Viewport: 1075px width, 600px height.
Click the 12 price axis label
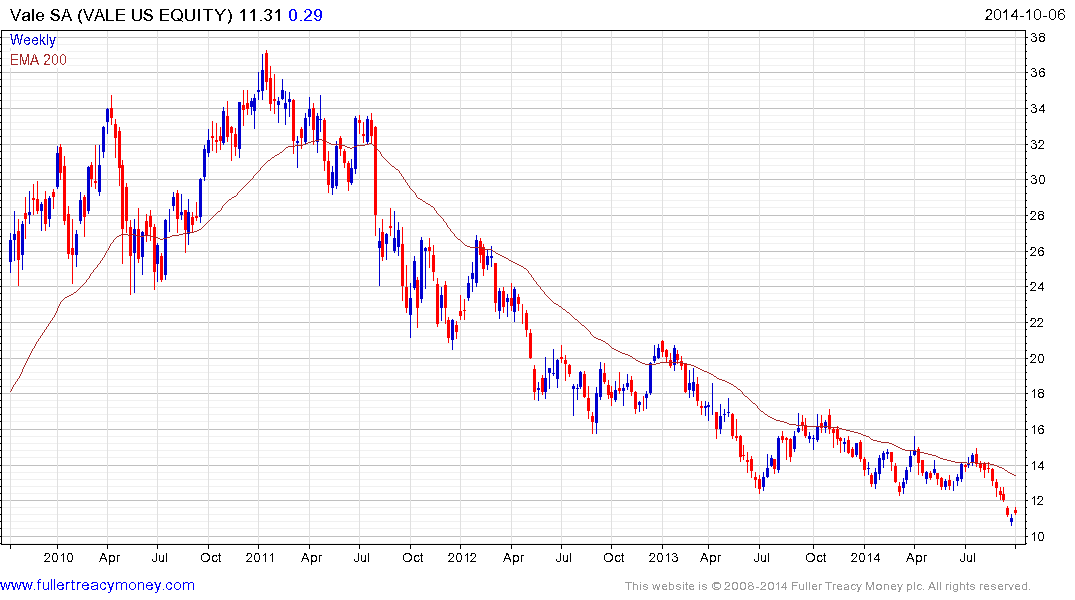1038,501
